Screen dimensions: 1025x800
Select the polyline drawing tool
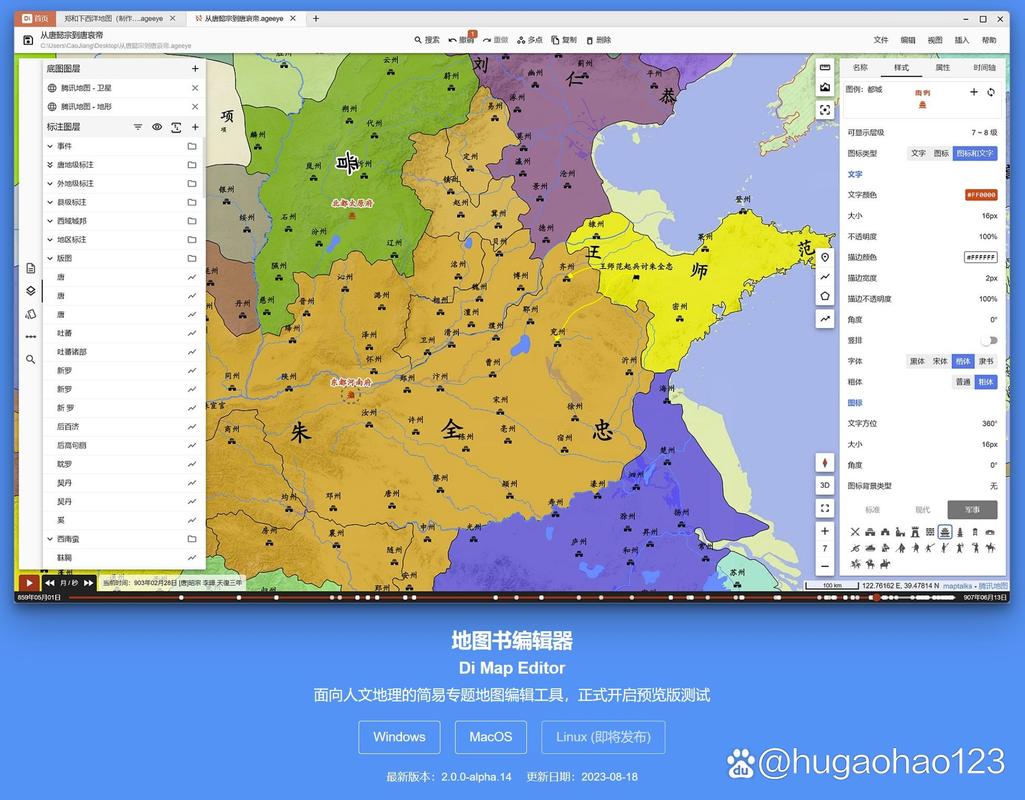[825, 276]
